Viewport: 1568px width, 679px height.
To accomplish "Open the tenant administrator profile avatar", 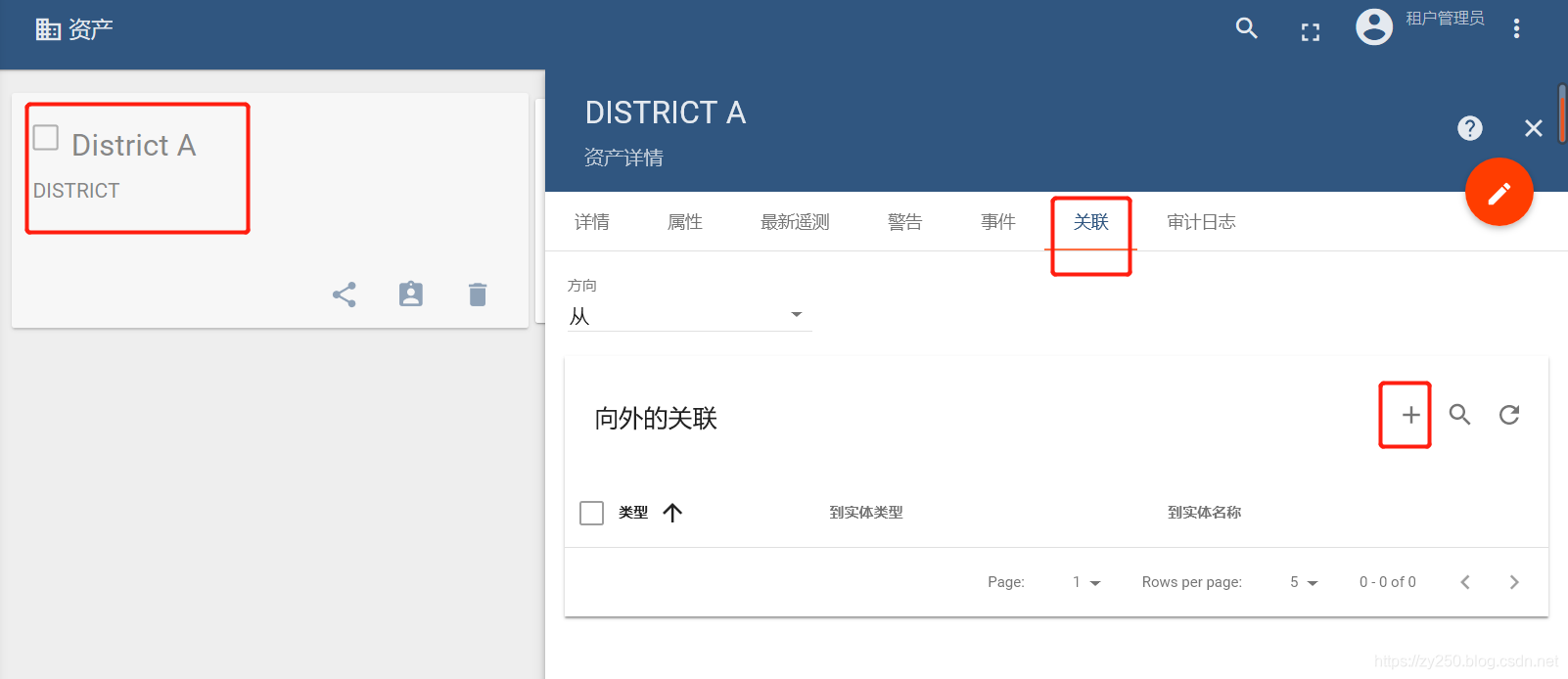I will pyautogui.click(x=1374, y=27).
